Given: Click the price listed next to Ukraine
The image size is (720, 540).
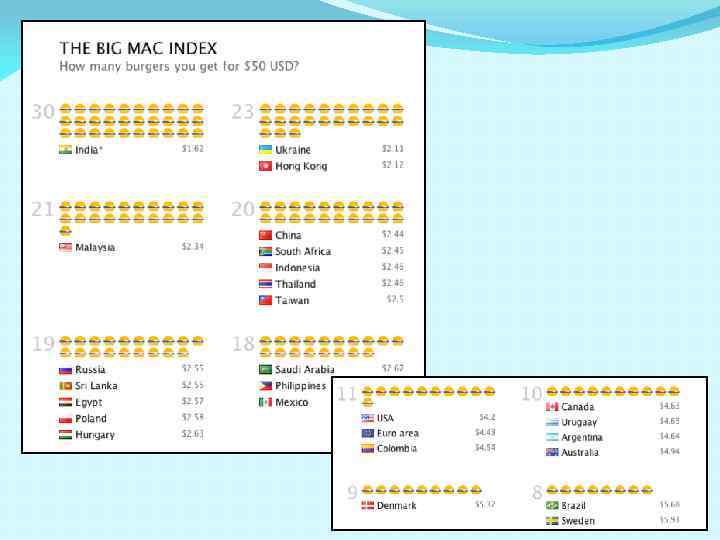Looking at the screenshot, I should pos(393,149).
